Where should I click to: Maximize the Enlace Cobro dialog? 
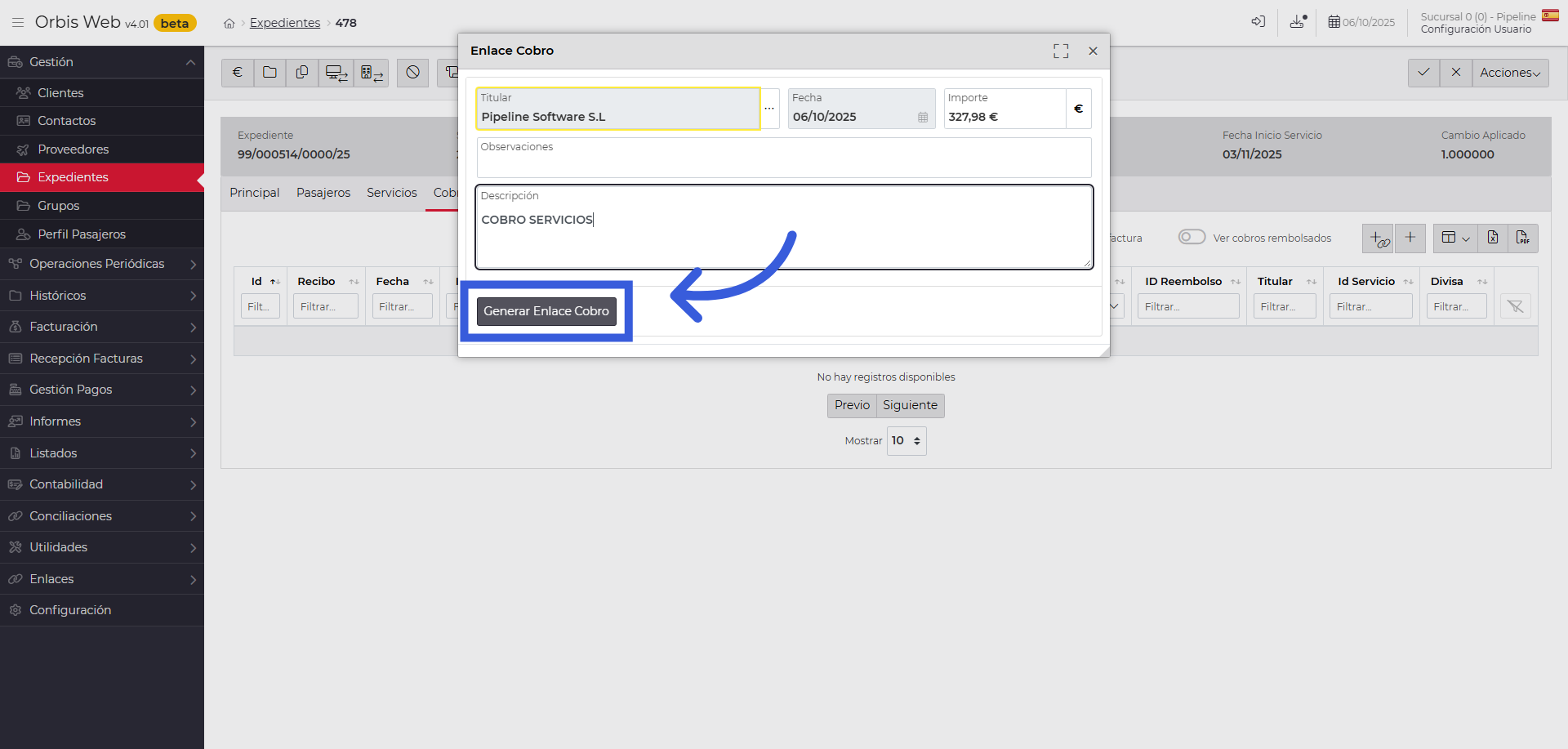[1061, 51]
